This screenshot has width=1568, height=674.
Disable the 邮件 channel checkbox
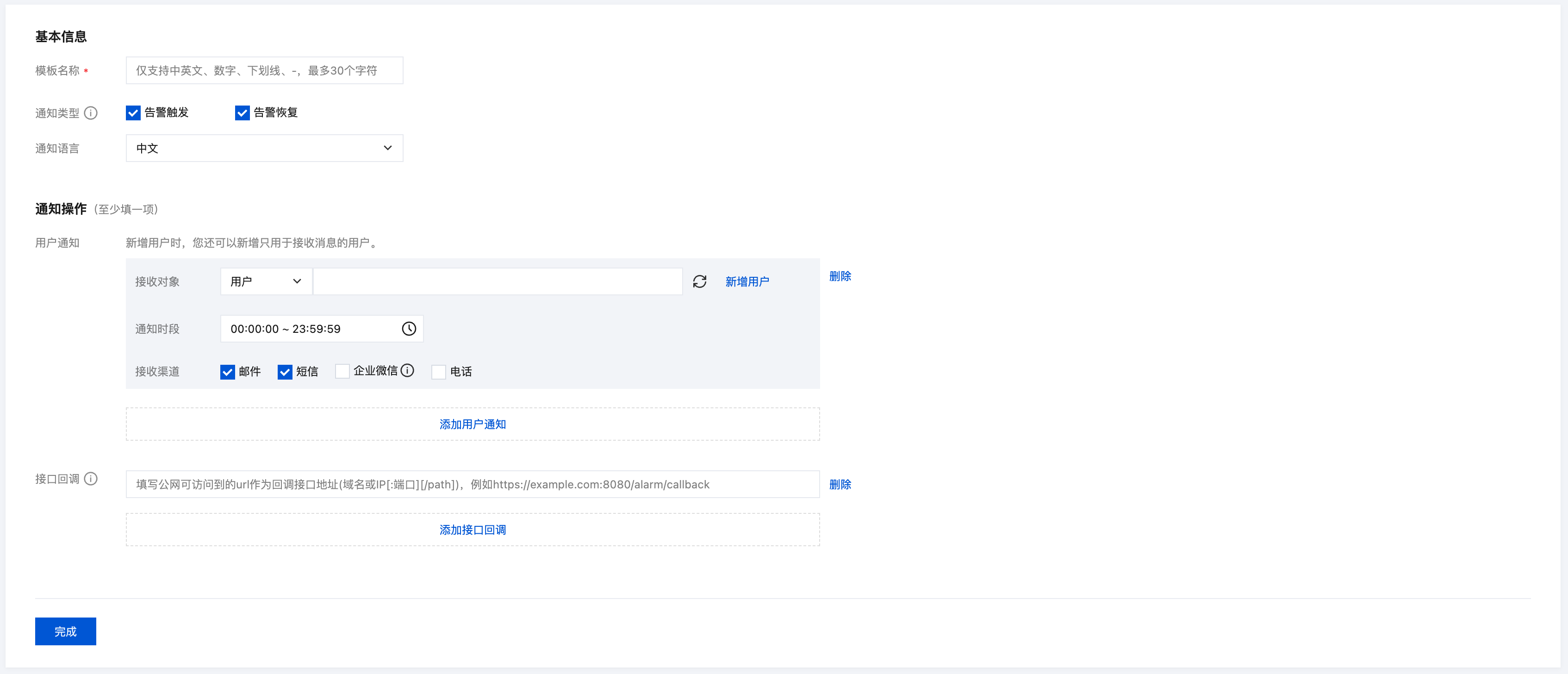(x=228, y=371)
